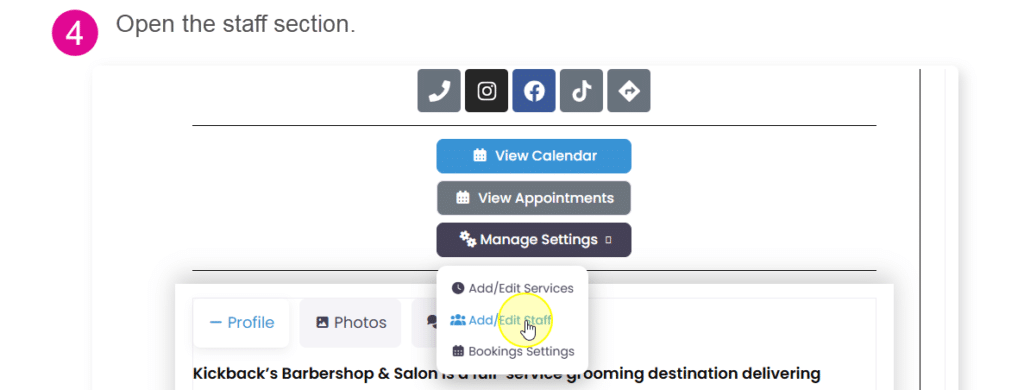Open the TikTok social icon
The height and width of the screenshot is (390, 1024).
coord(581,91)
